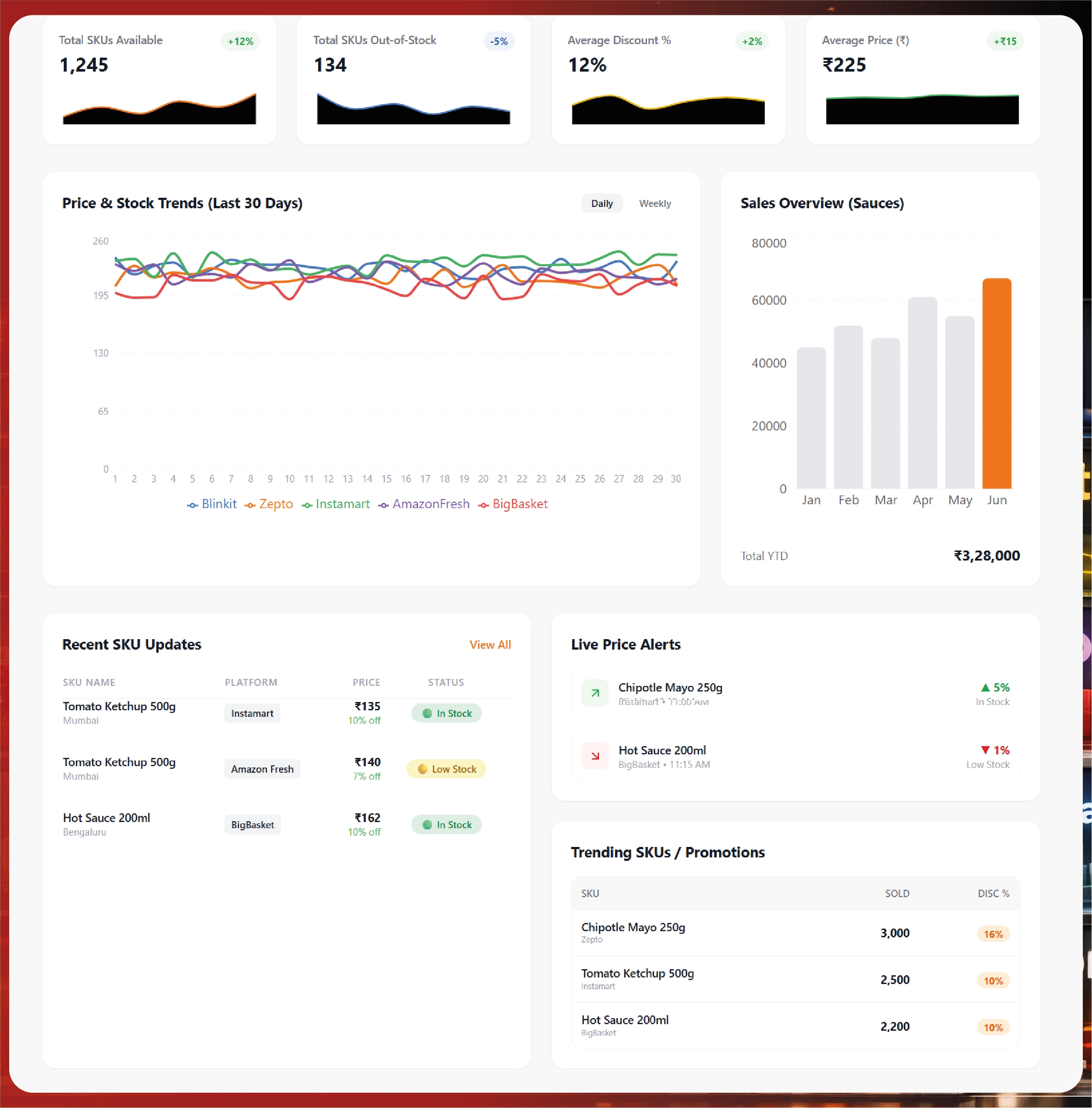Click the green up-arrow icon beside Chipotle Mayo alert
This screenshot has height=1108, width=1092.
[595, 693]
